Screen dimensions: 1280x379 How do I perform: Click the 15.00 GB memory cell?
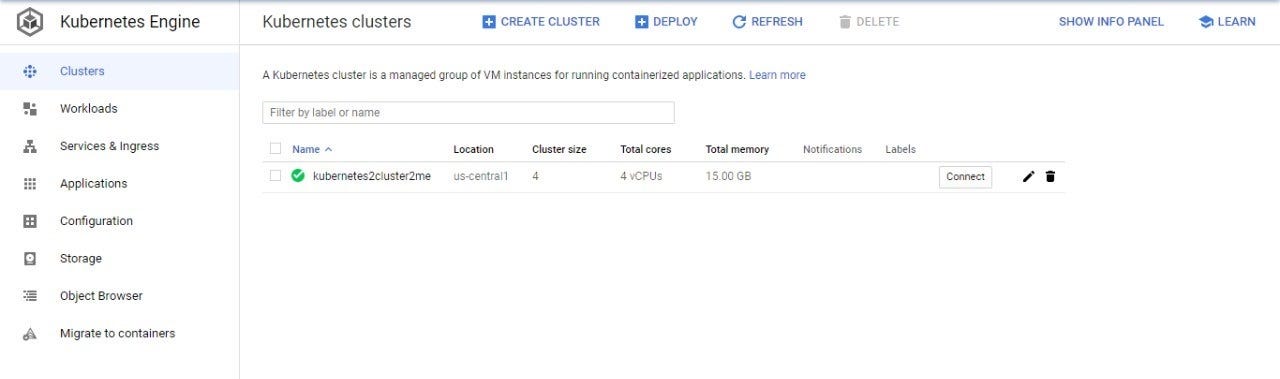(728, 176)
